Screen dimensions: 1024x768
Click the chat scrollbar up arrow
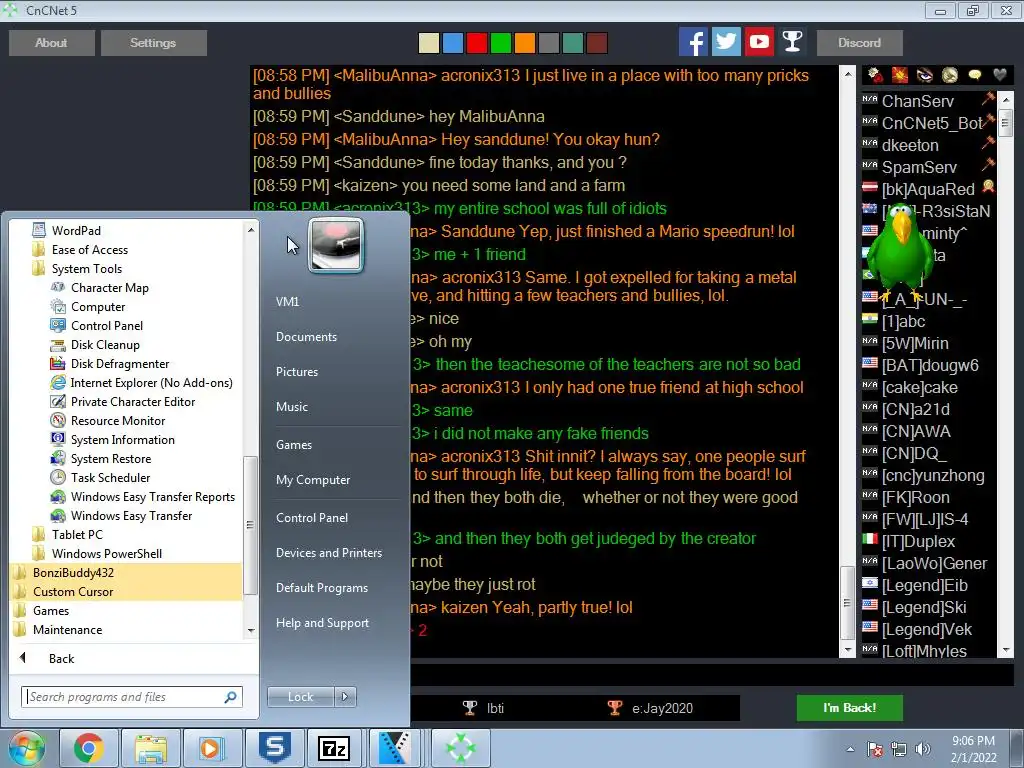(x=847, y=74)
